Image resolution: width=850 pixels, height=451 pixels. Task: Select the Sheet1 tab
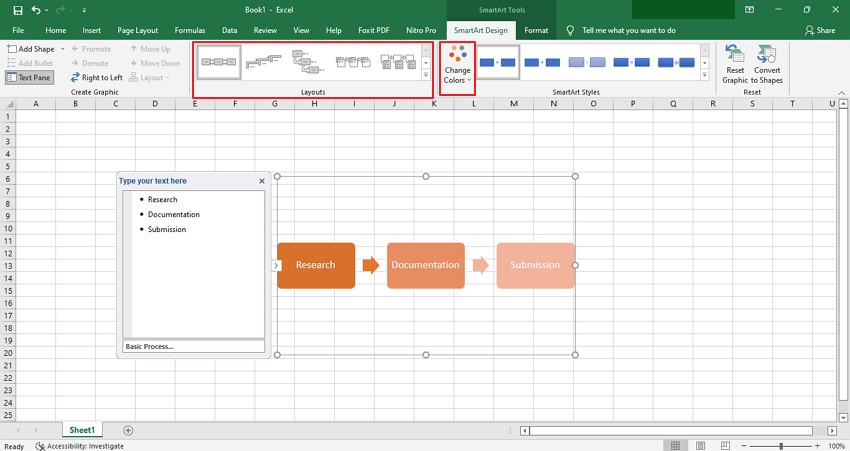(x=82, y=430)
